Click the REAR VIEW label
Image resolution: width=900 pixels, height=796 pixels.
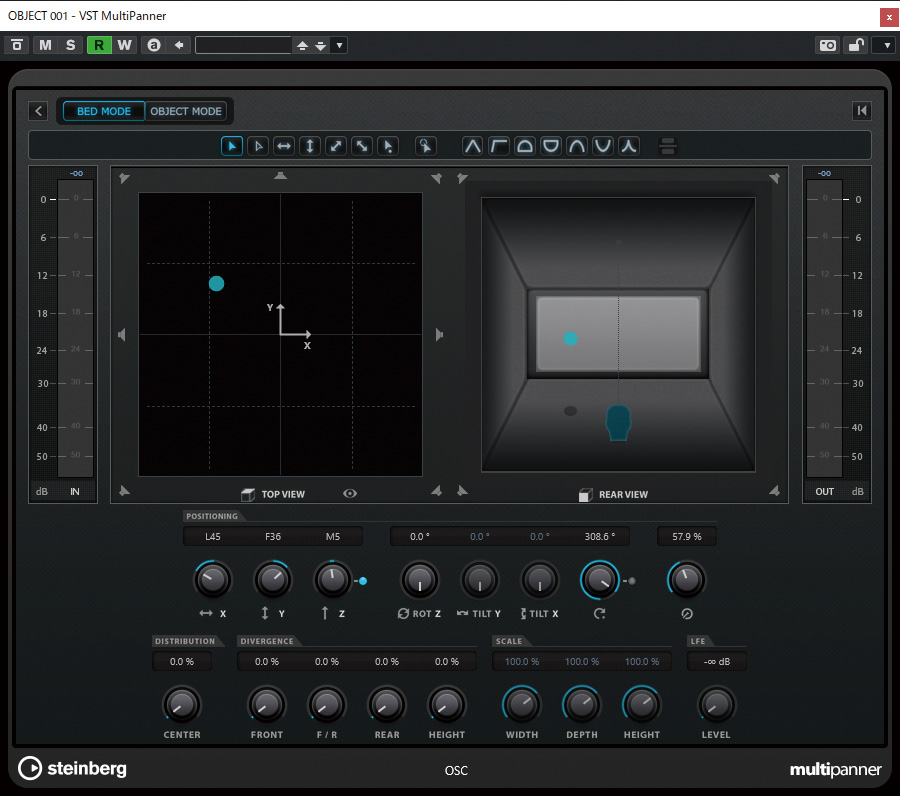[x=623, y=495]
